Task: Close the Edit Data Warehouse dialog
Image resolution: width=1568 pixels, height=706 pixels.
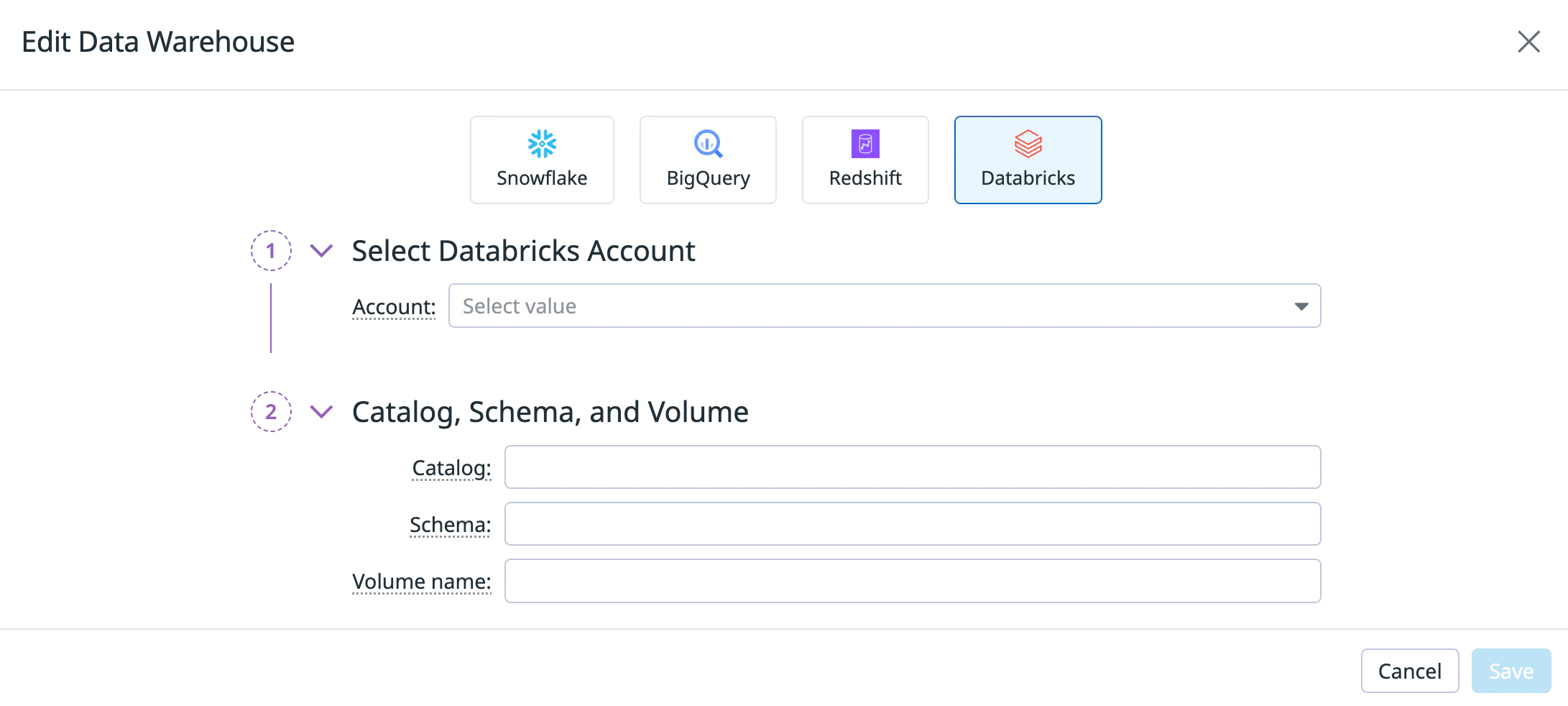Action: tap(1528, 42)
